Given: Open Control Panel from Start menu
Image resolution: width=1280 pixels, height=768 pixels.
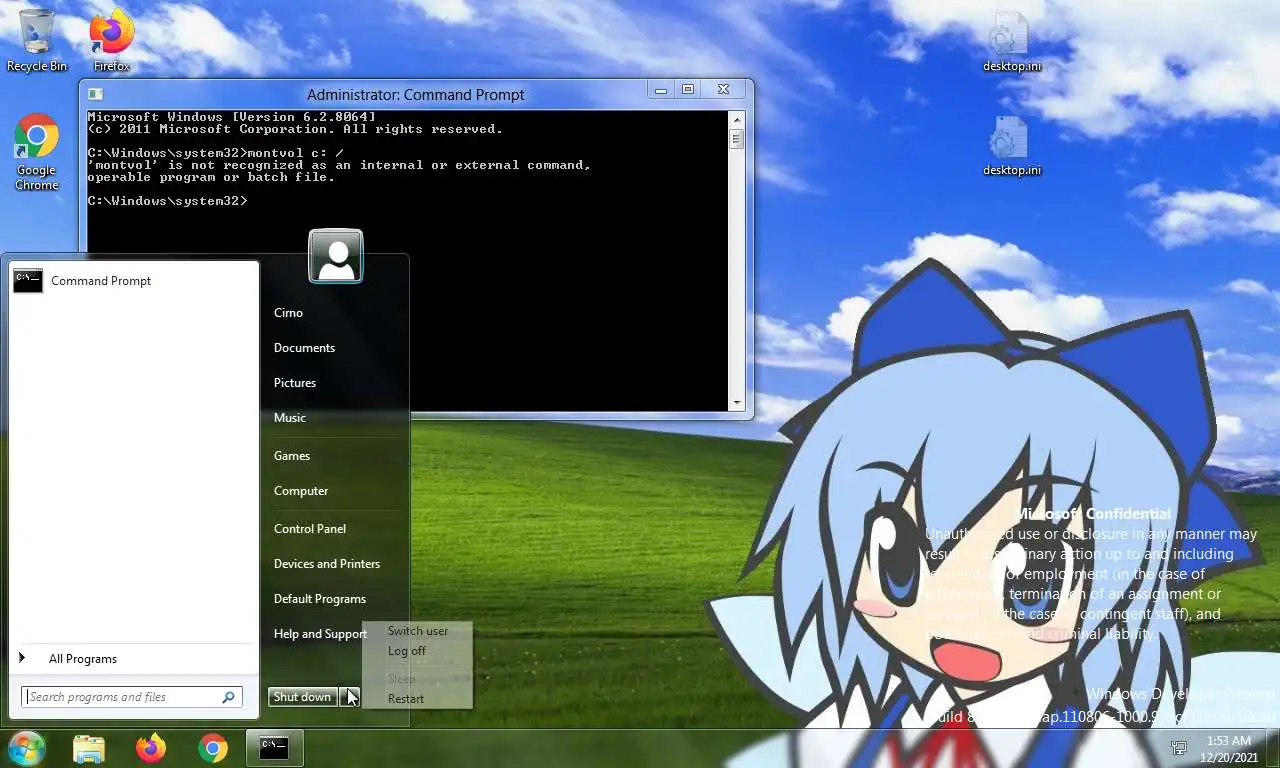Looking at the screenshot, I should [310, 529].
